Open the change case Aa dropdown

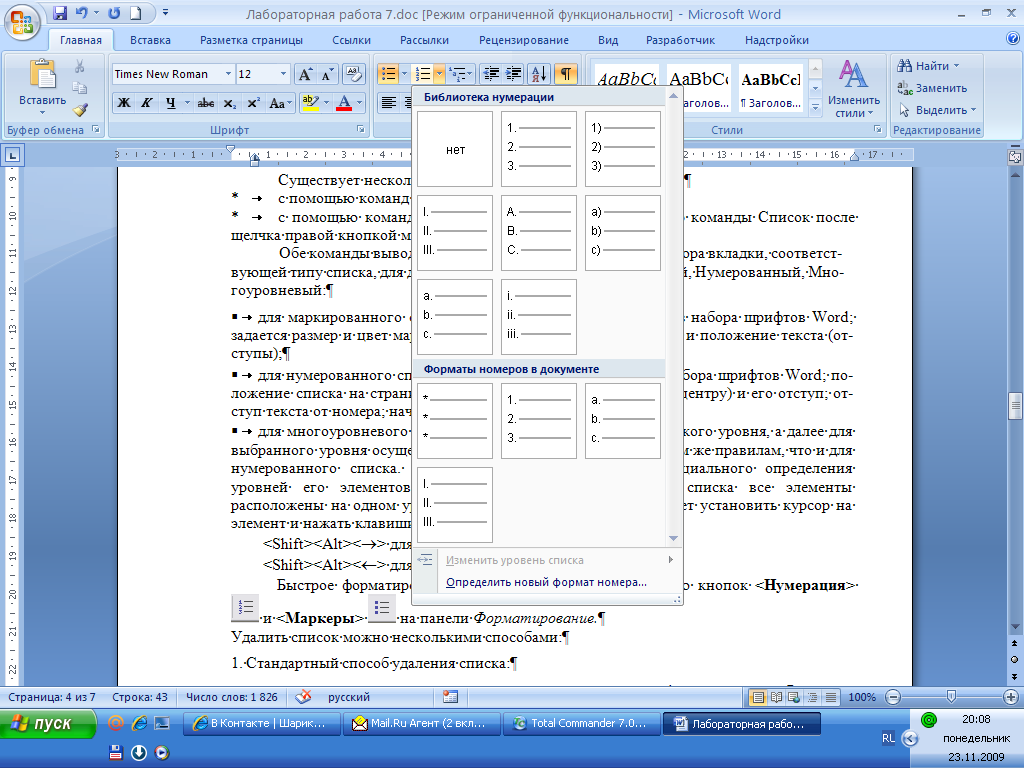coord(280,103)
